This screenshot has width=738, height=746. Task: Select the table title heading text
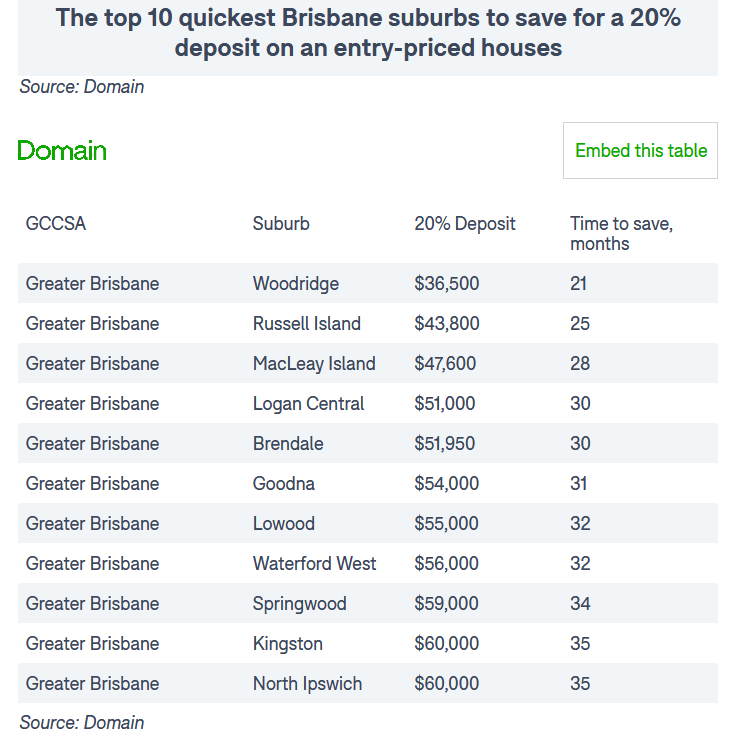368,33
